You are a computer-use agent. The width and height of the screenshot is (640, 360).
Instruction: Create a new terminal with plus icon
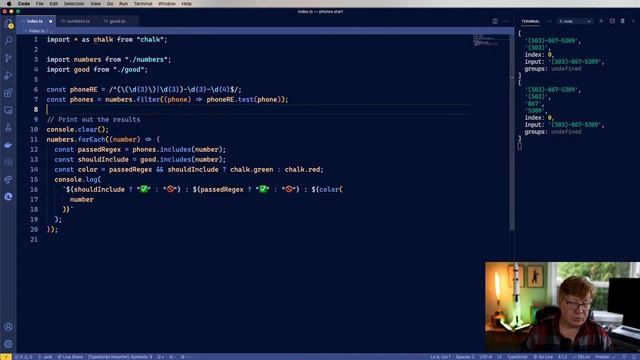[601, 21]
